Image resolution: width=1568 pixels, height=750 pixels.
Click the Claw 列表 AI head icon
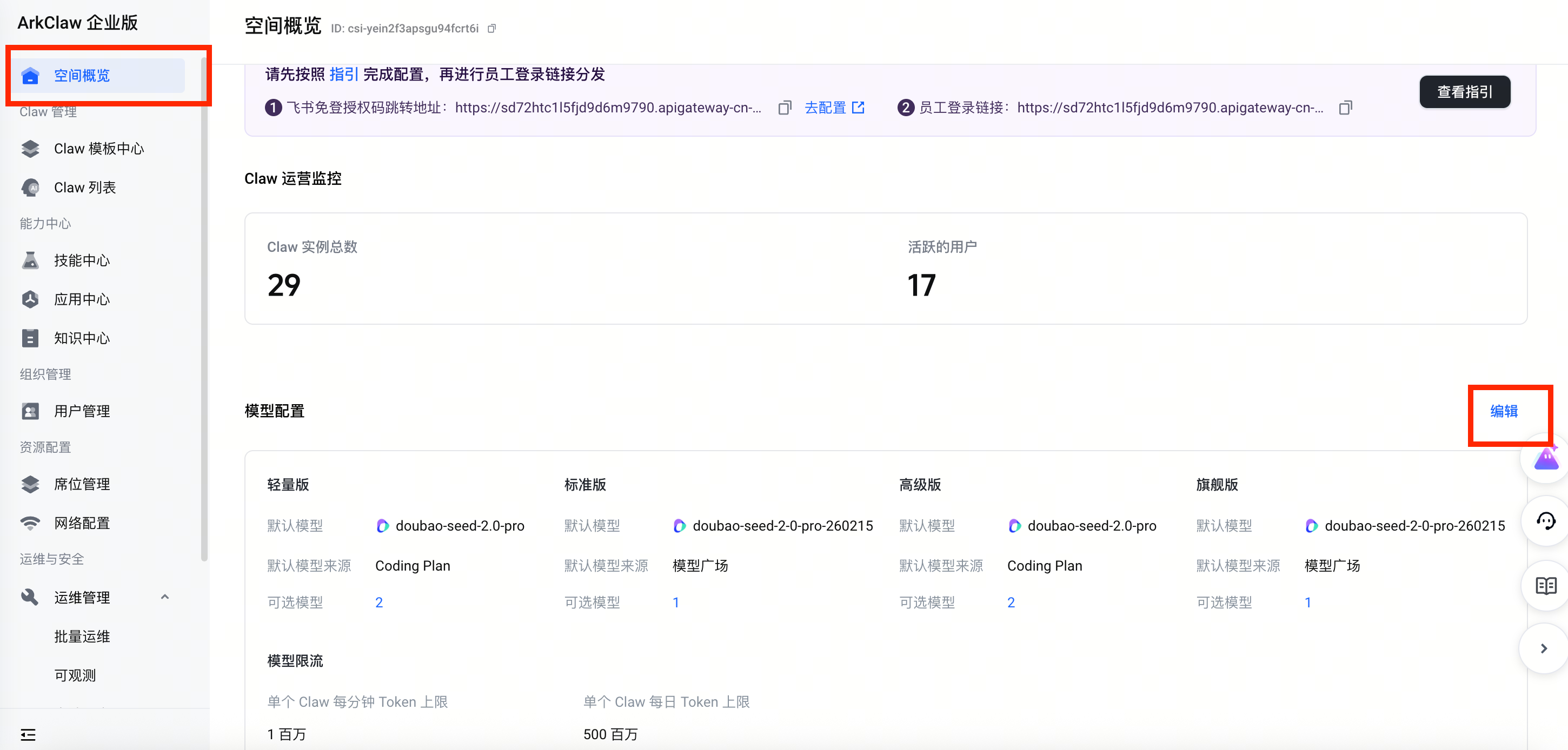pos(30,188)
